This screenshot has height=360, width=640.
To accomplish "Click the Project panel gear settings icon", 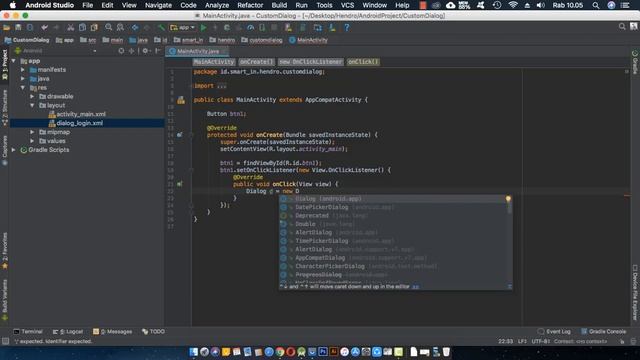I will pyautogui.click(x=145, y=51).
